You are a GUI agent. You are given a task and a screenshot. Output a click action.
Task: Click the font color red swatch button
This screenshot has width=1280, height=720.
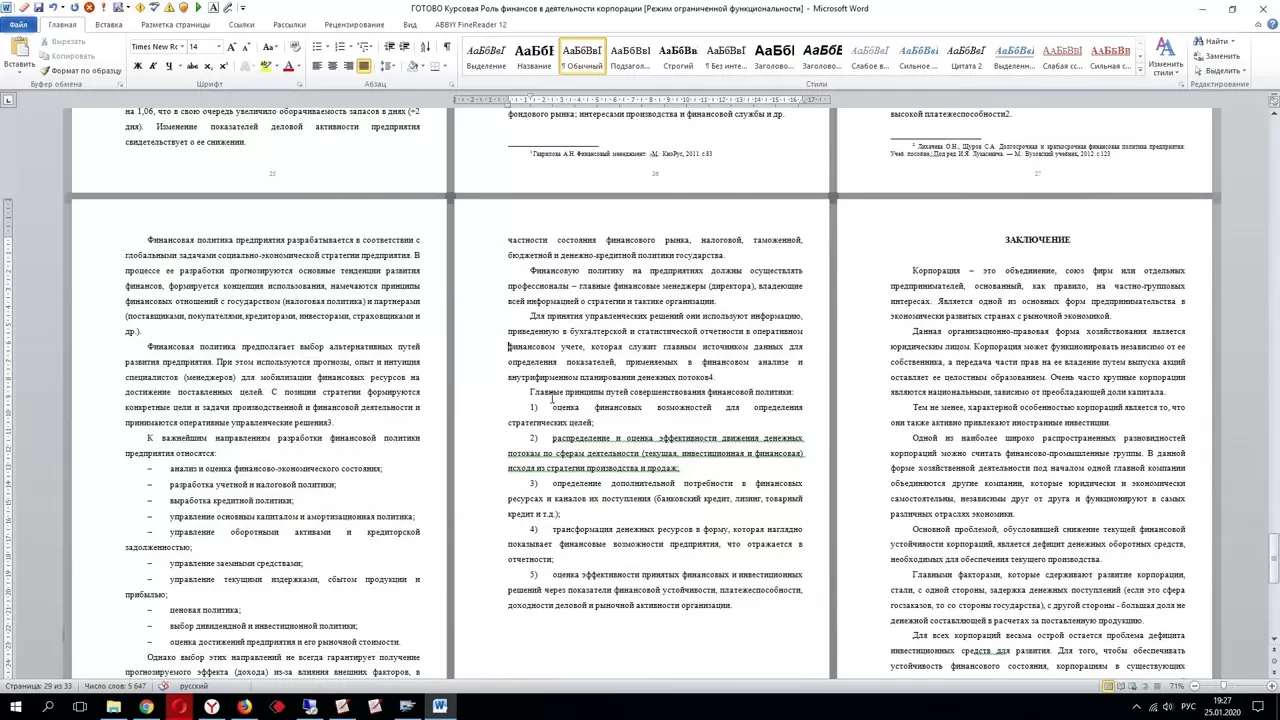click(288, 66)
